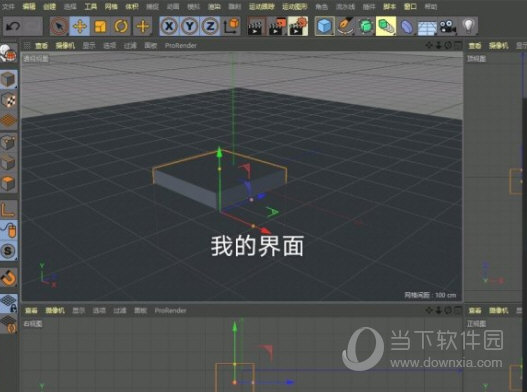Click the Undo arrow in the toolbar
The height and width of the screenshot is (392, 527).
[13, 26]
